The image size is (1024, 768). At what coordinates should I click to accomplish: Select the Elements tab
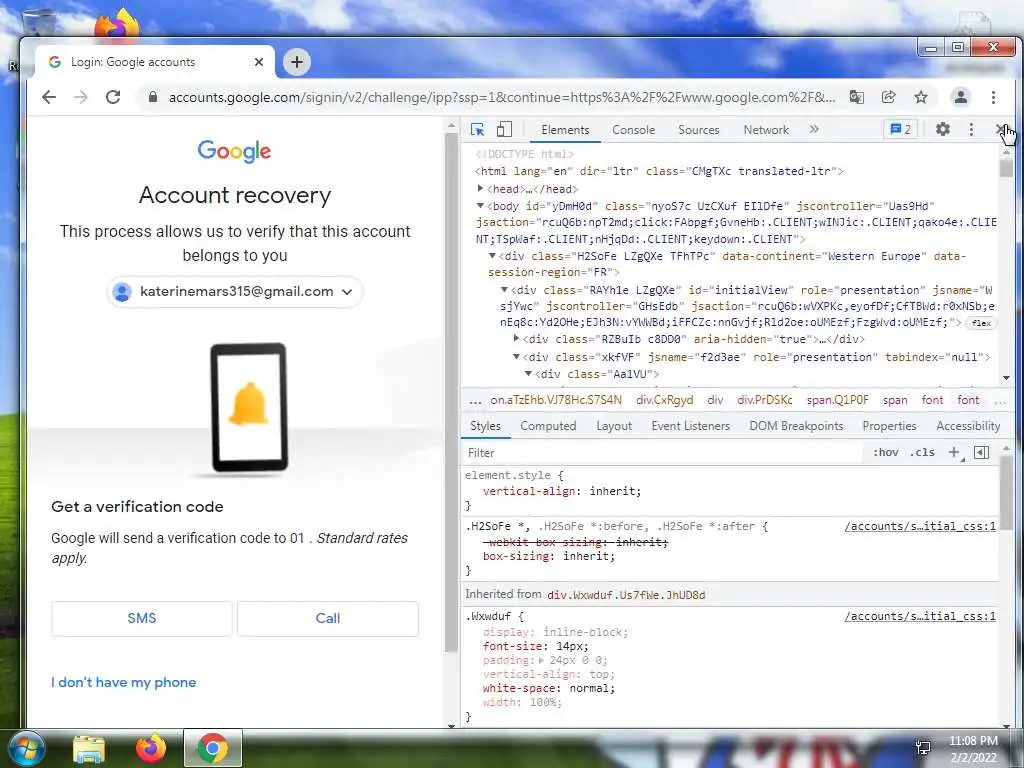[x=565, y=129]
